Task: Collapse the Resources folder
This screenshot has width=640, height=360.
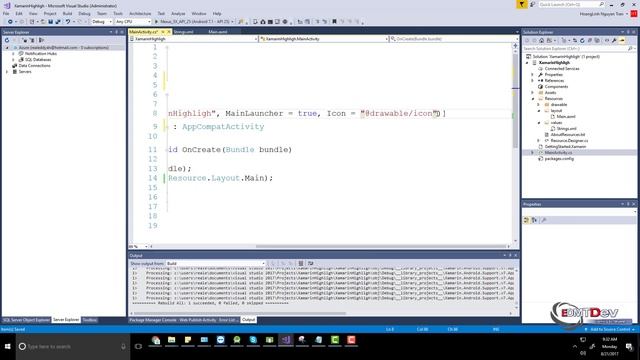Action: (532, 99)
